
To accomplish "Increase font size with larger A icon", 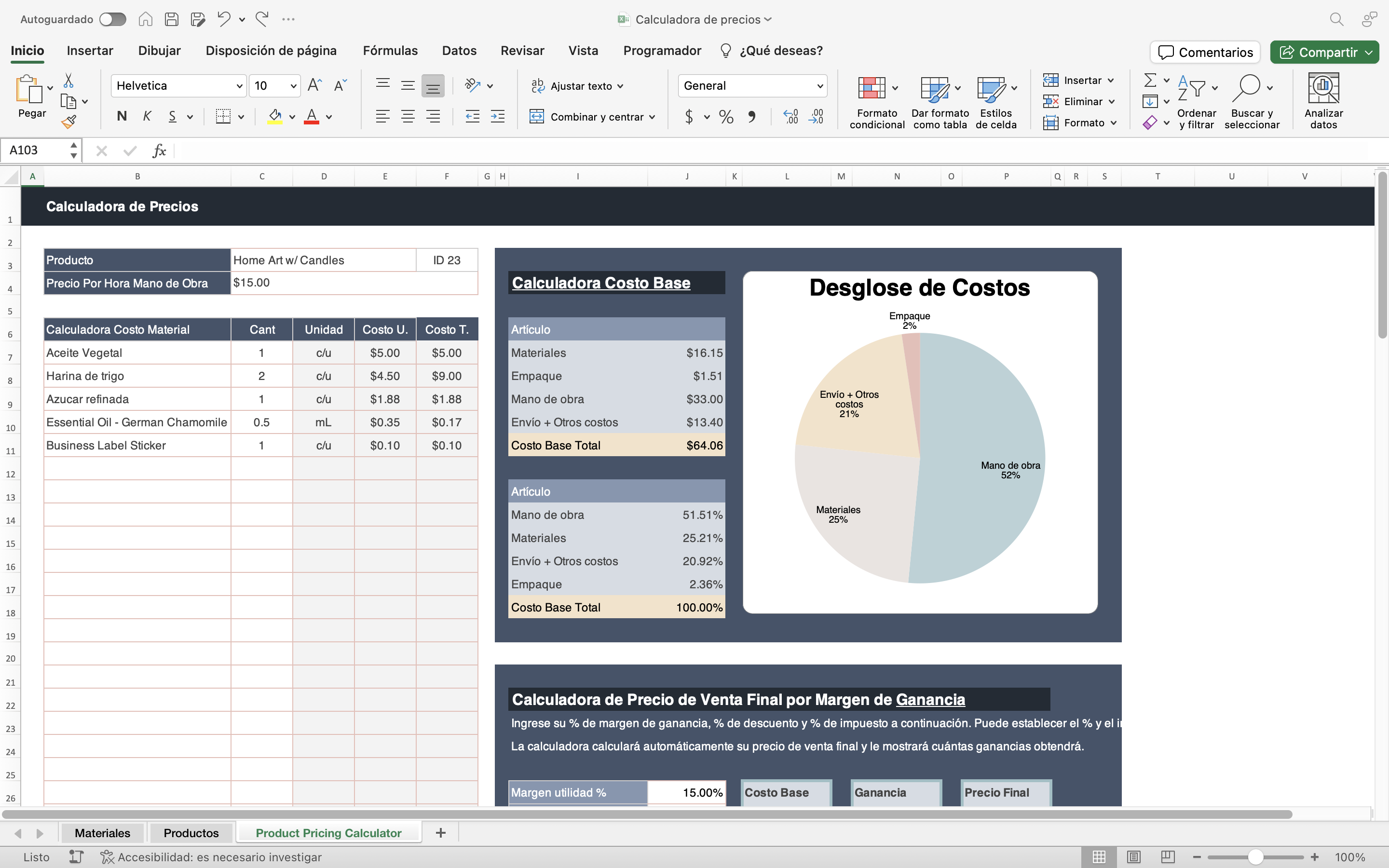I will 314,85.
